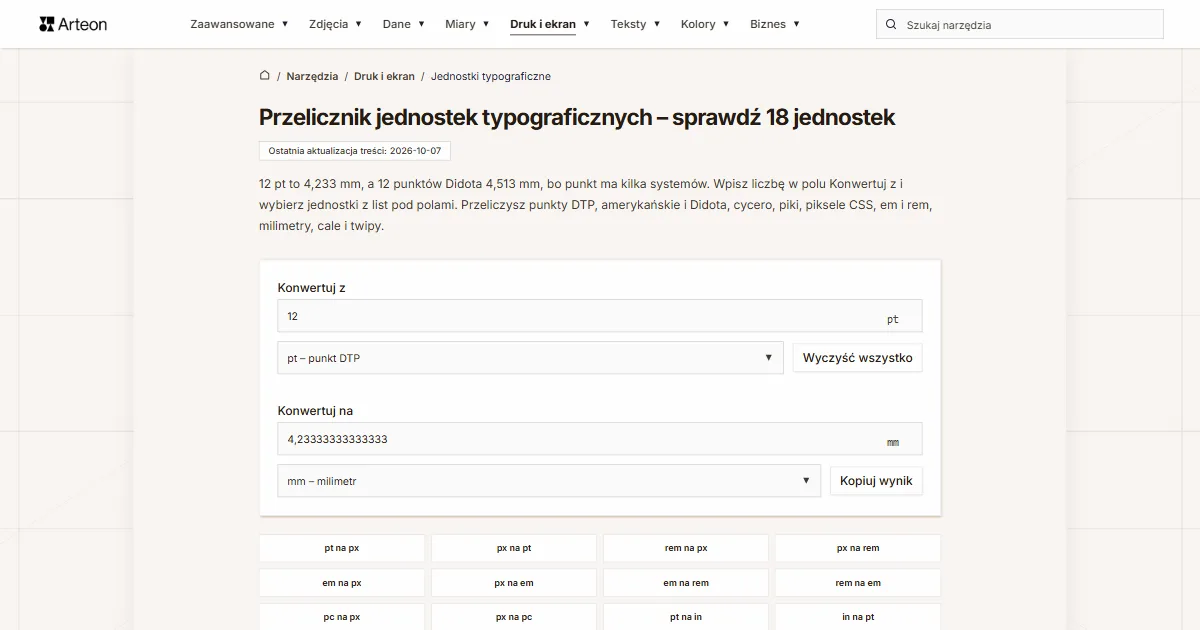Choose the rem na em shortcut

[858, 583]
